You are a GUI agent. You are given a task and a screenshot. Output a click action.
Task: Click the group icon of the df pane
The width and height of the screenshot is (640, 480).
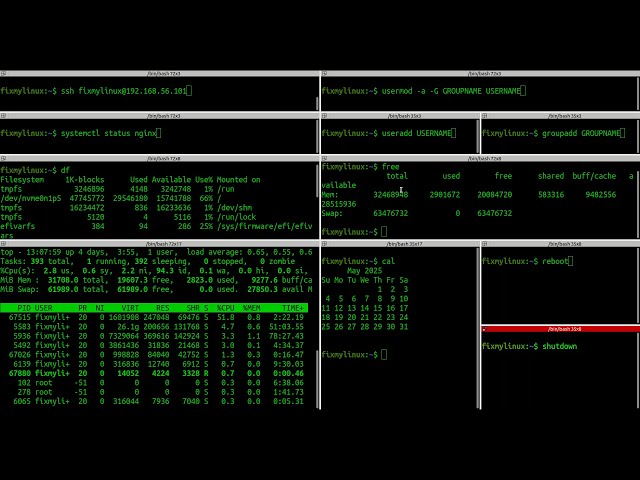point(3,158)
